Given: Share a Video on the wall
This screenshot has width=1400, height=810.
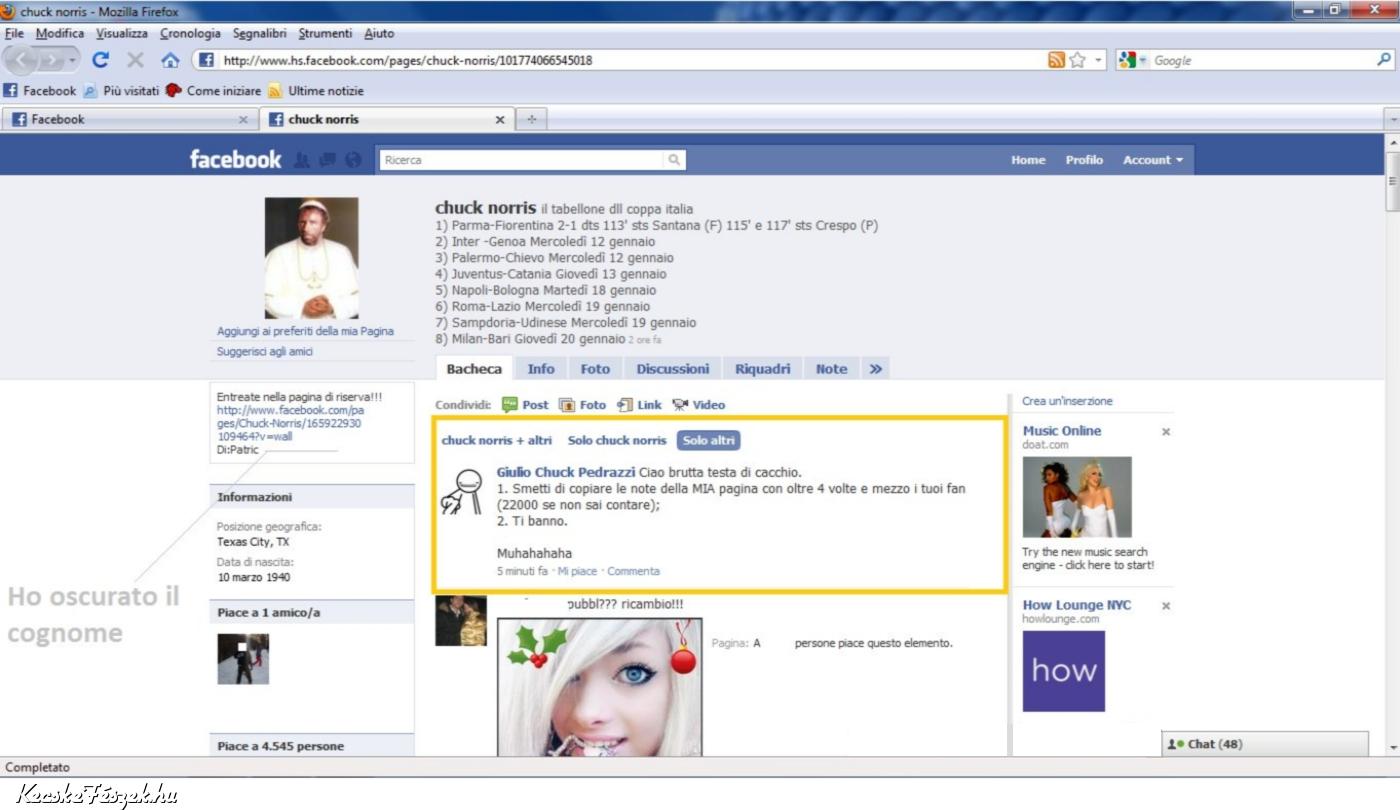Looking at the screenshot, I should (x=699, y=405).
